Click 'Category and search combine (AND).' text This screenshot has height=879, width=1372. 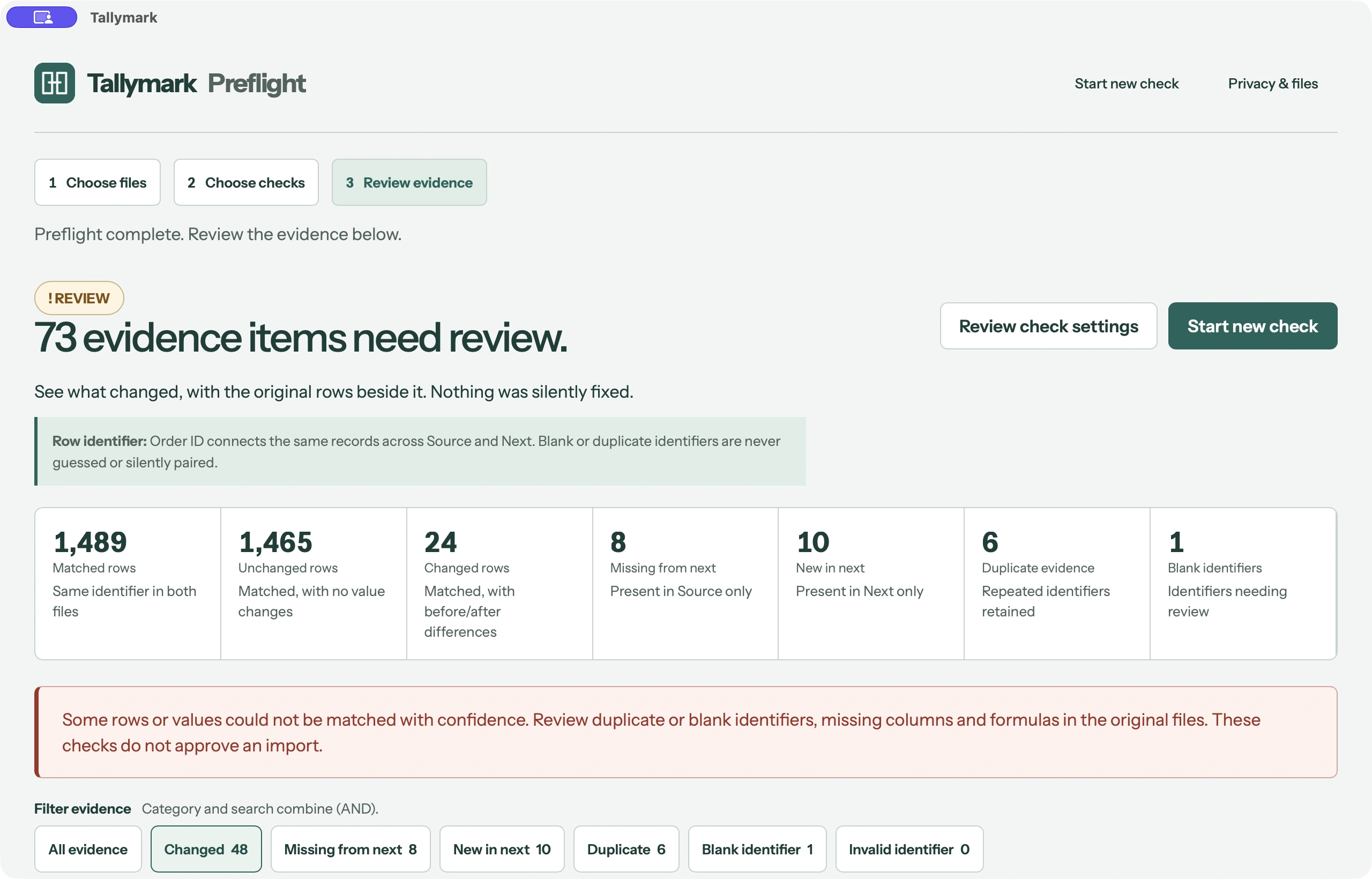[260, 808]
